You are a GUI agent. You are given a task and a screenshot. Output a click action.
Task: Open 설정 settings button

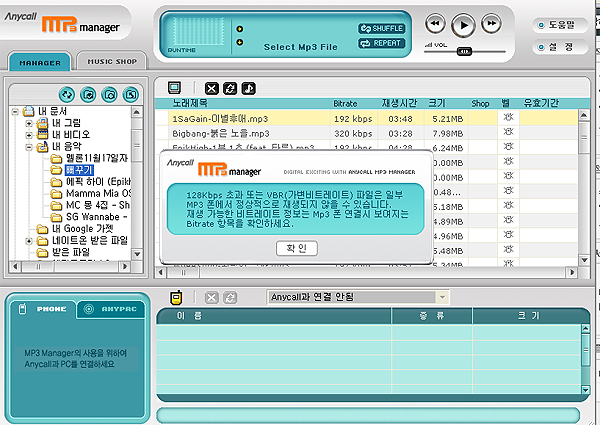[559, 47]
